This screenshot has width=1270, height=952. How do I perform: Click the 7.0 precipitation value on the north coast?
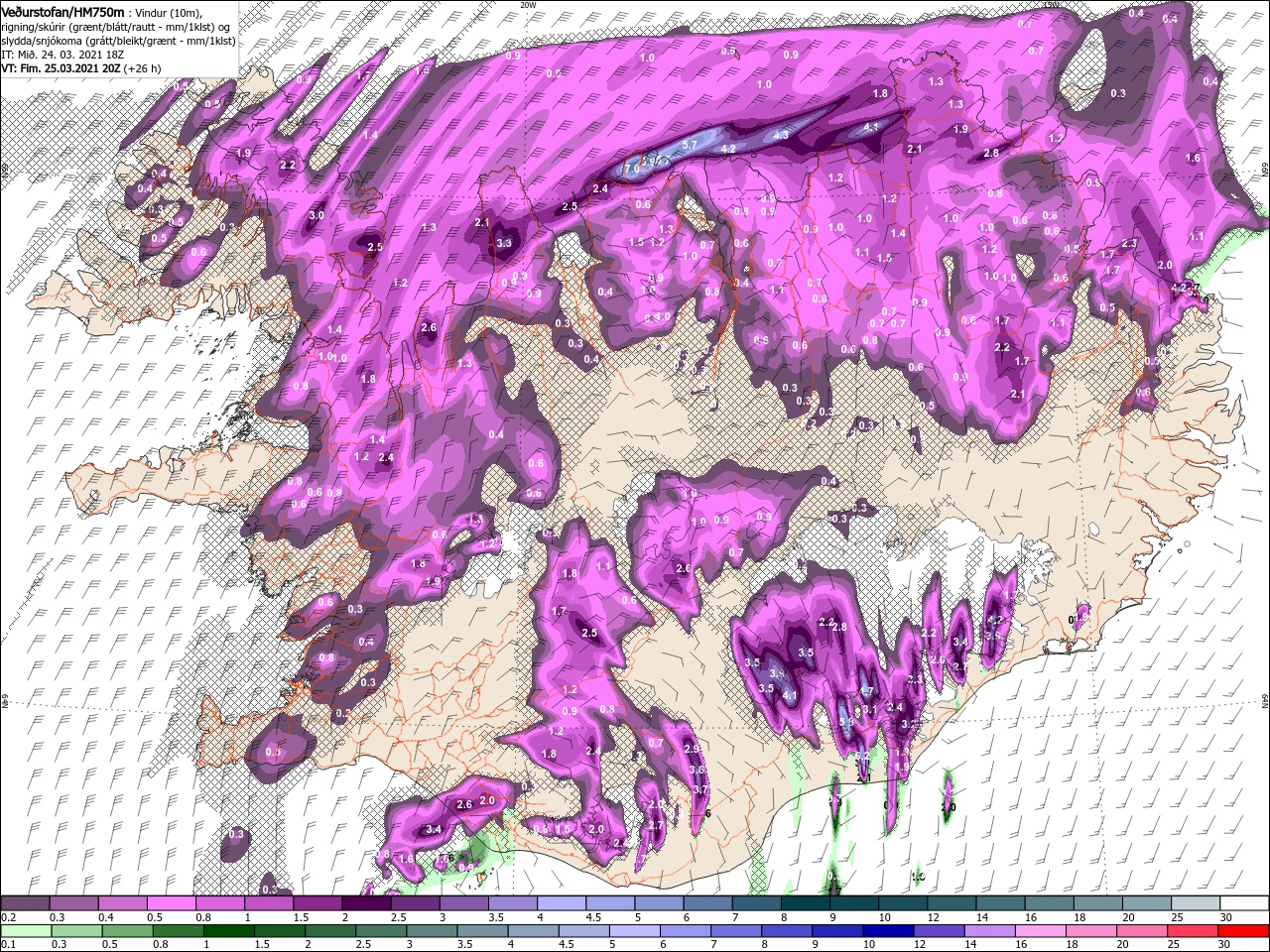(x=631, y=170)
